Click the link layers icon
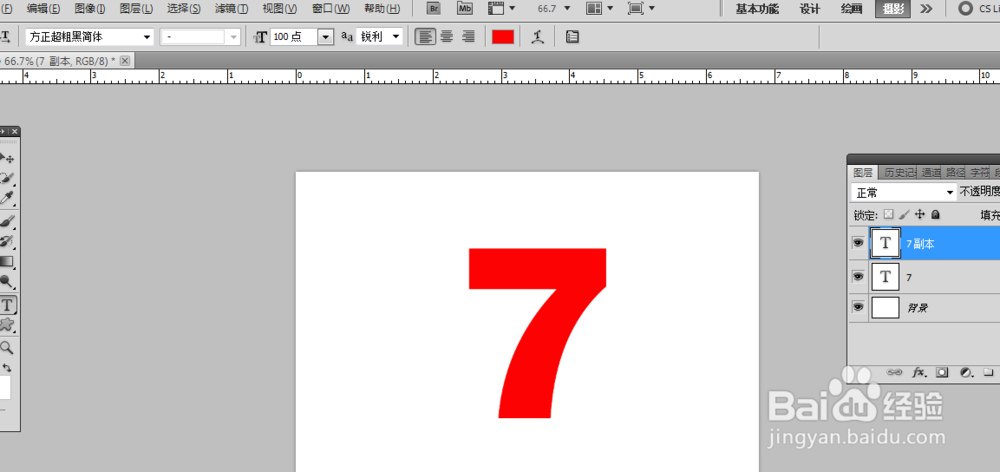 895,372
